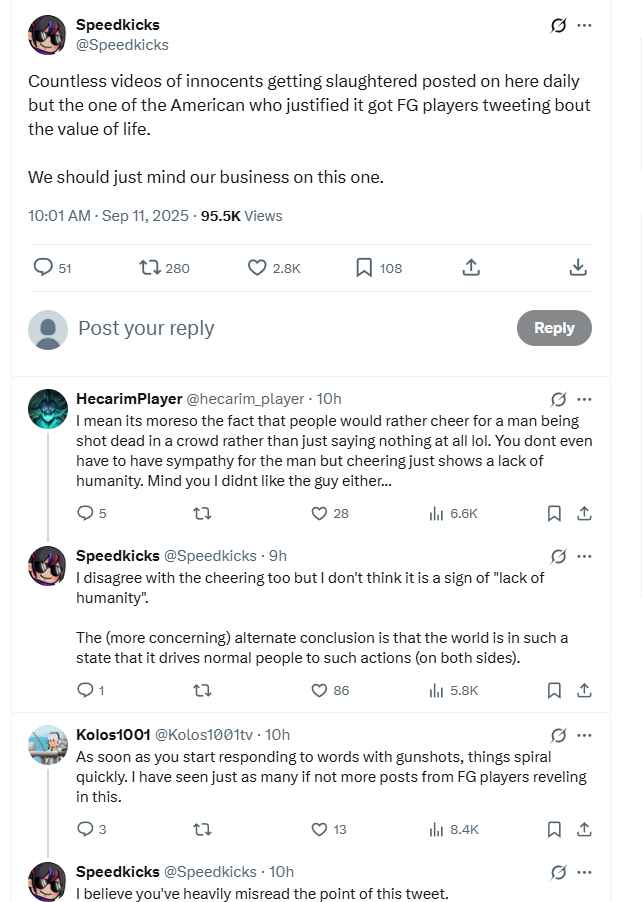Open more options on Kolos1001's reply
Screen dimensions: 642x902
pos(584,735)
